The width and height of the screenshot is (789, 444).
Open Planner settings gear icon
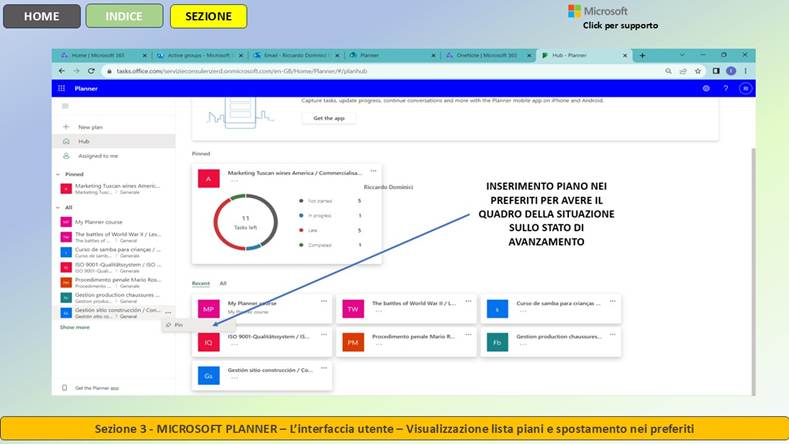[x=706, y=88]
